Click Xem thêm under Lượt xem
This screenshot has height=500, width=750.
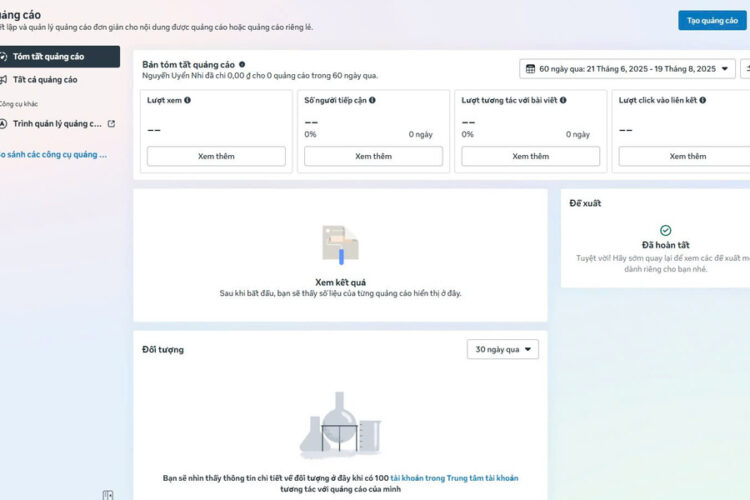(216, 156)
